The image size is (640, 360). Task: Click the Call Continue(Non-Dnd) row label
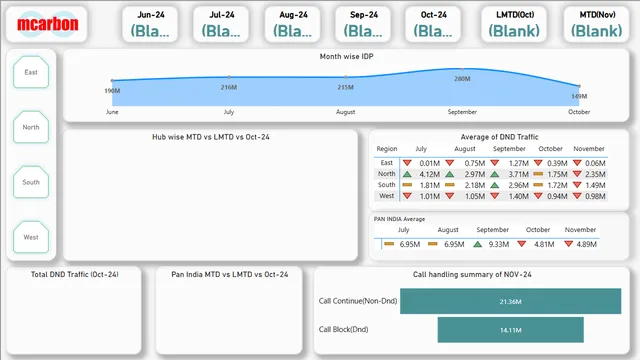point(358,301)
